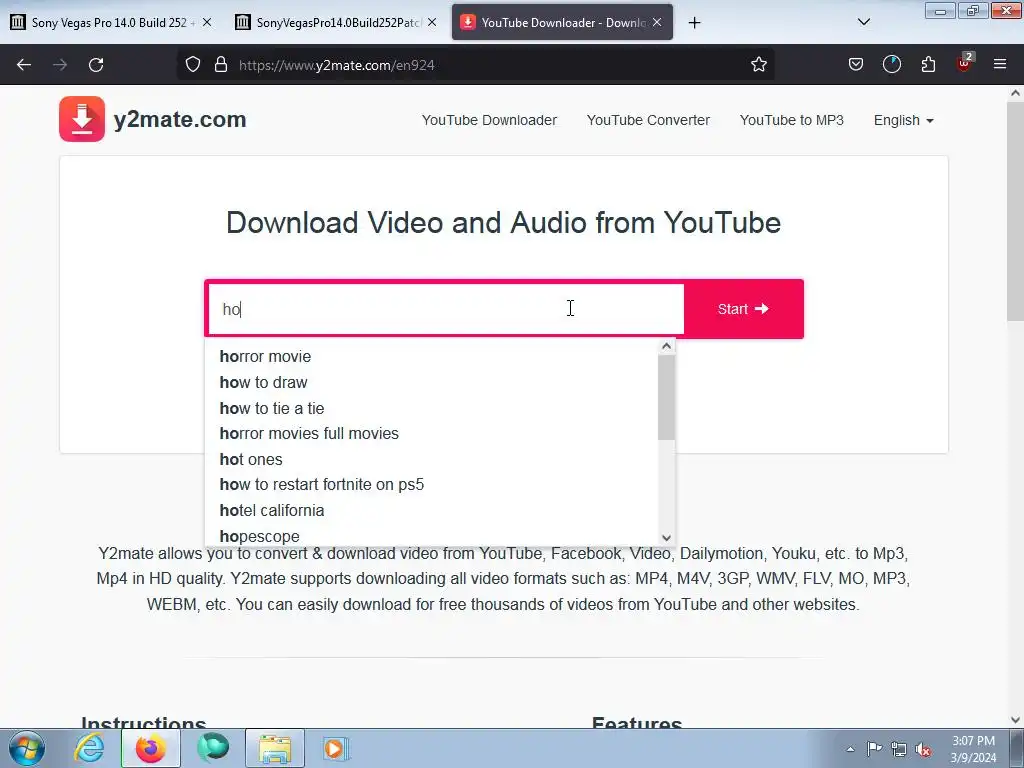
Task: Reload the page with the refresh icon
Action: pyautogui.click(x=96, y=65)
